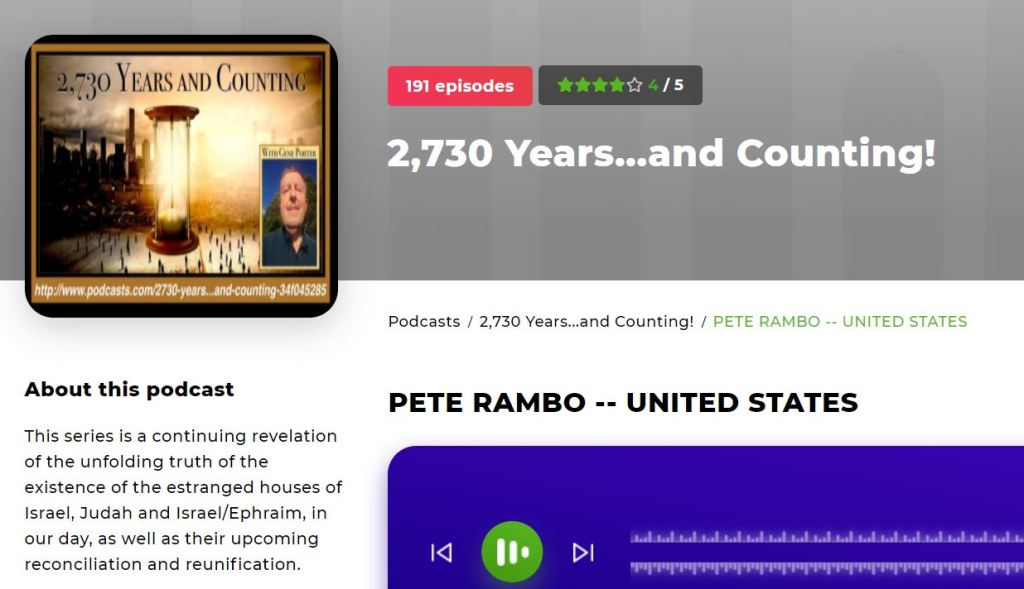
Task: Open the 191 episodes badge
Action: (460, 86)
